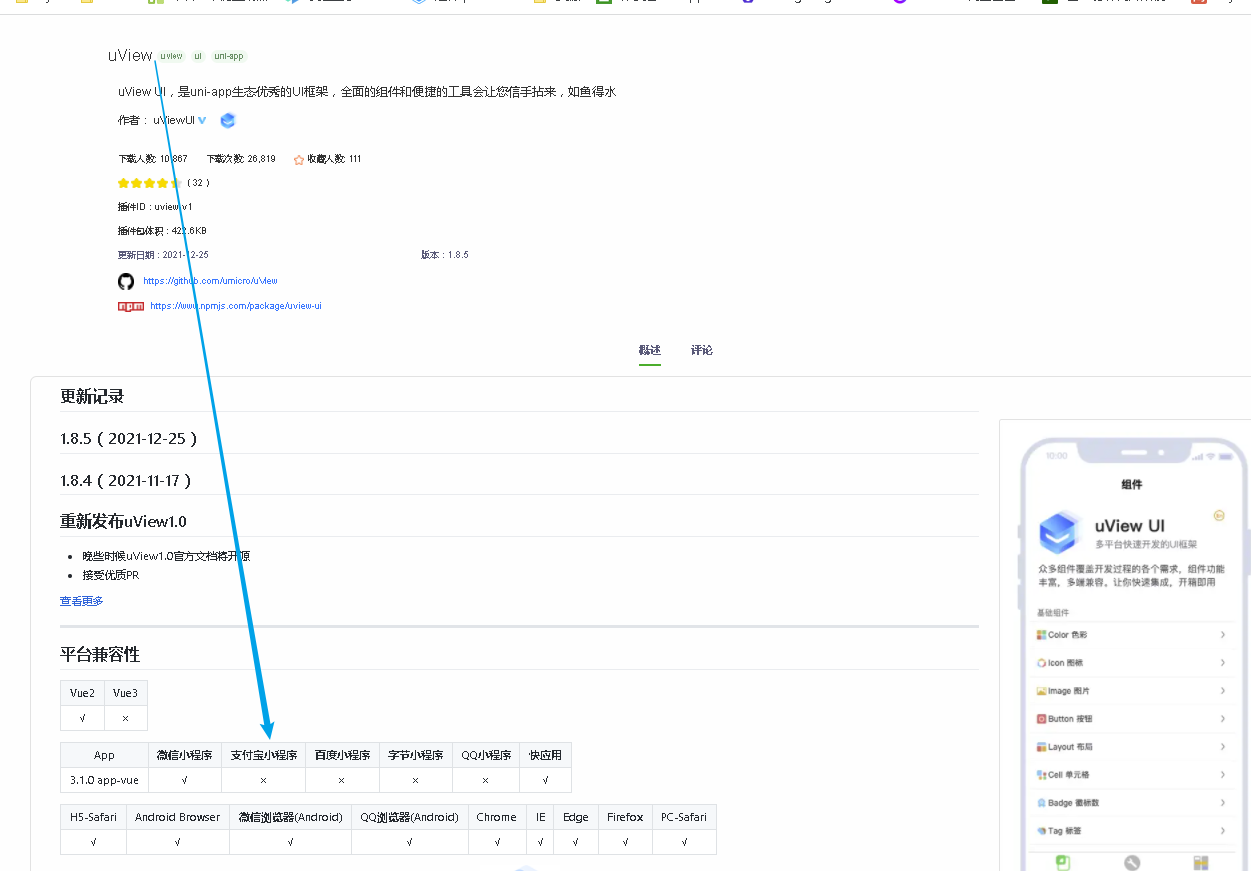Click the 重新发布uView1.0 heading
Viewport: 1251px width, 871px height.
pyautogui.click(x=123, y=522)
